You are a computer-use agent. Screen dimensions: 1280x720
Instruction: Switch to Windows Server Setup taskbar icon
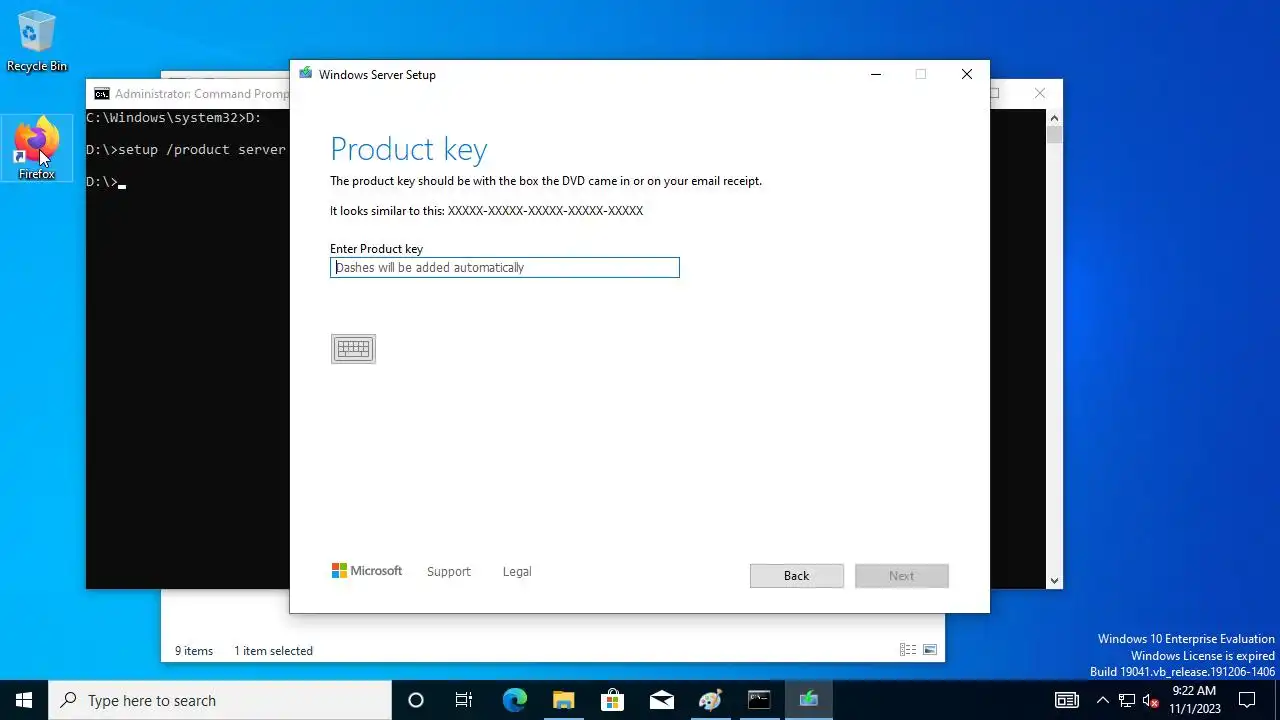pos(808,700)
